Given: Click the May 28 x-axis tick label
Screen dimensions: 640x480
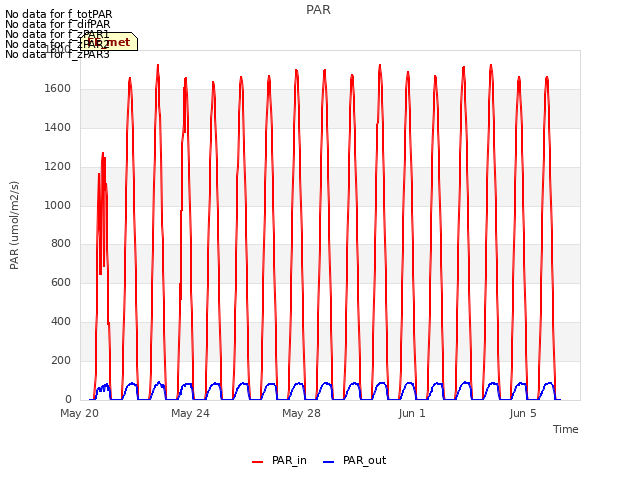Looking at the screenshot, I should (x=301, y=413).
